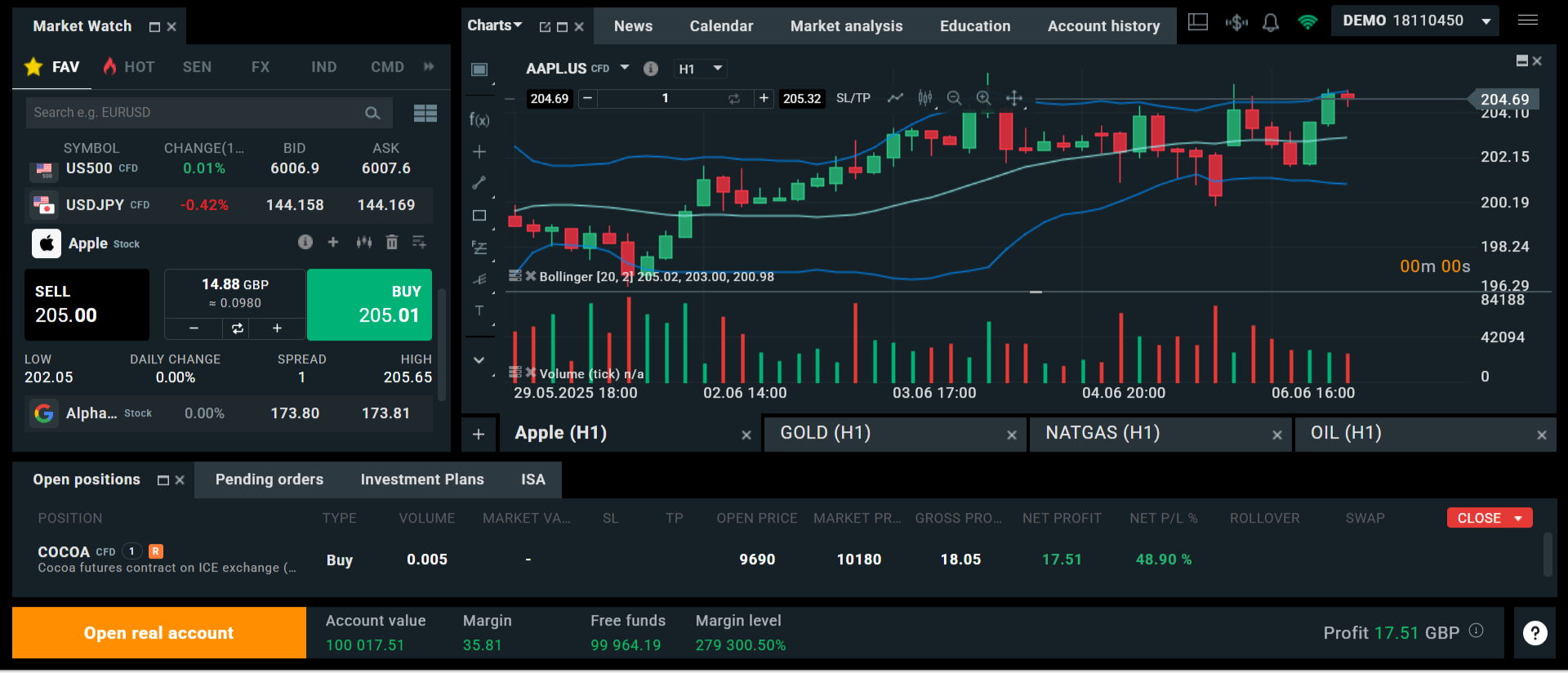1568x673 pixels.
Task: Toggle chart volume unit swap icon
Action: coord(734,99)
